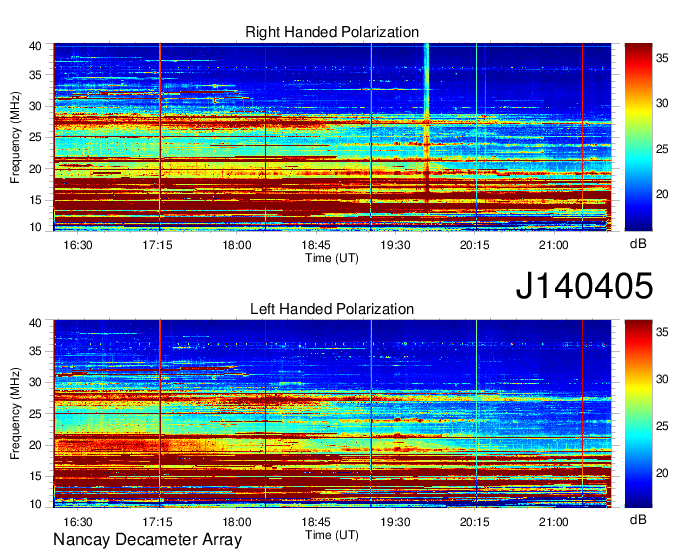Click the 20 MHz tick on the bottom plot

pyautogui.click(x=35, y=445)
